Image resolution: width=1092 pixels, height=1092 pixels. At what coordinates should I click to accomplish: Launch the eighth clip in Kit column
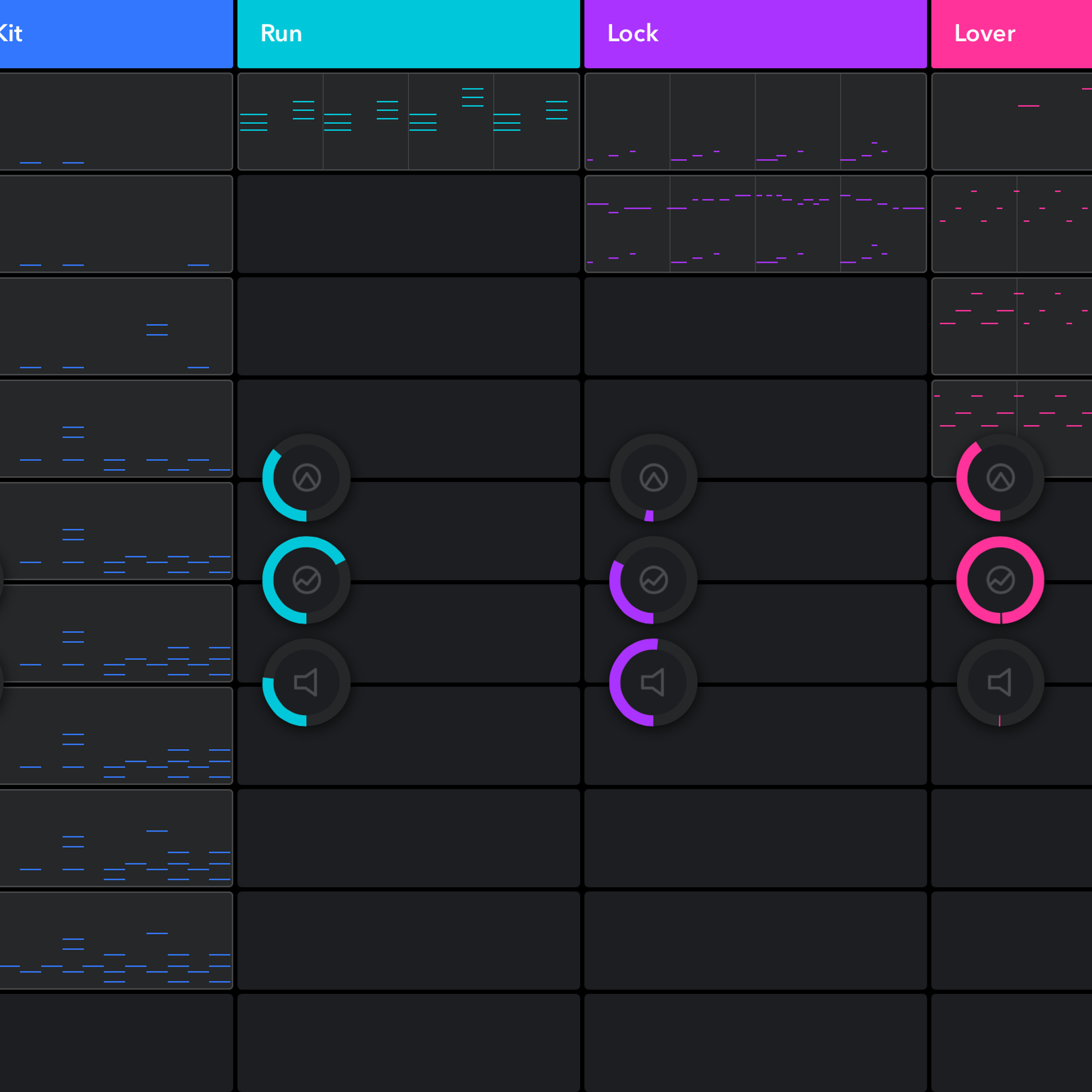[x=116, y=838]
